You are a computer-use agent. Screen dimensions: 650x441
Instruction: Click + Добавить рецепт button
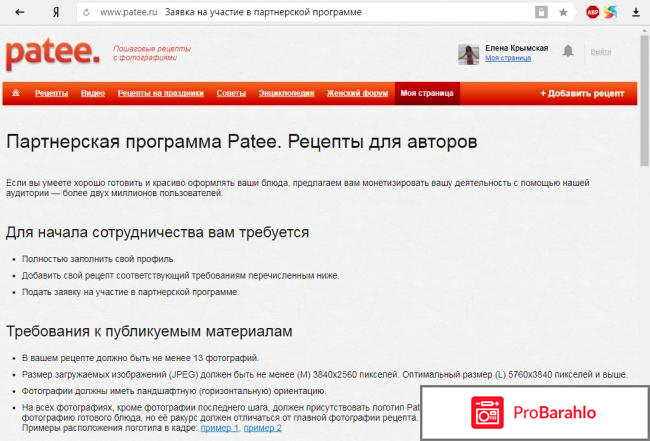pos(582,93)
